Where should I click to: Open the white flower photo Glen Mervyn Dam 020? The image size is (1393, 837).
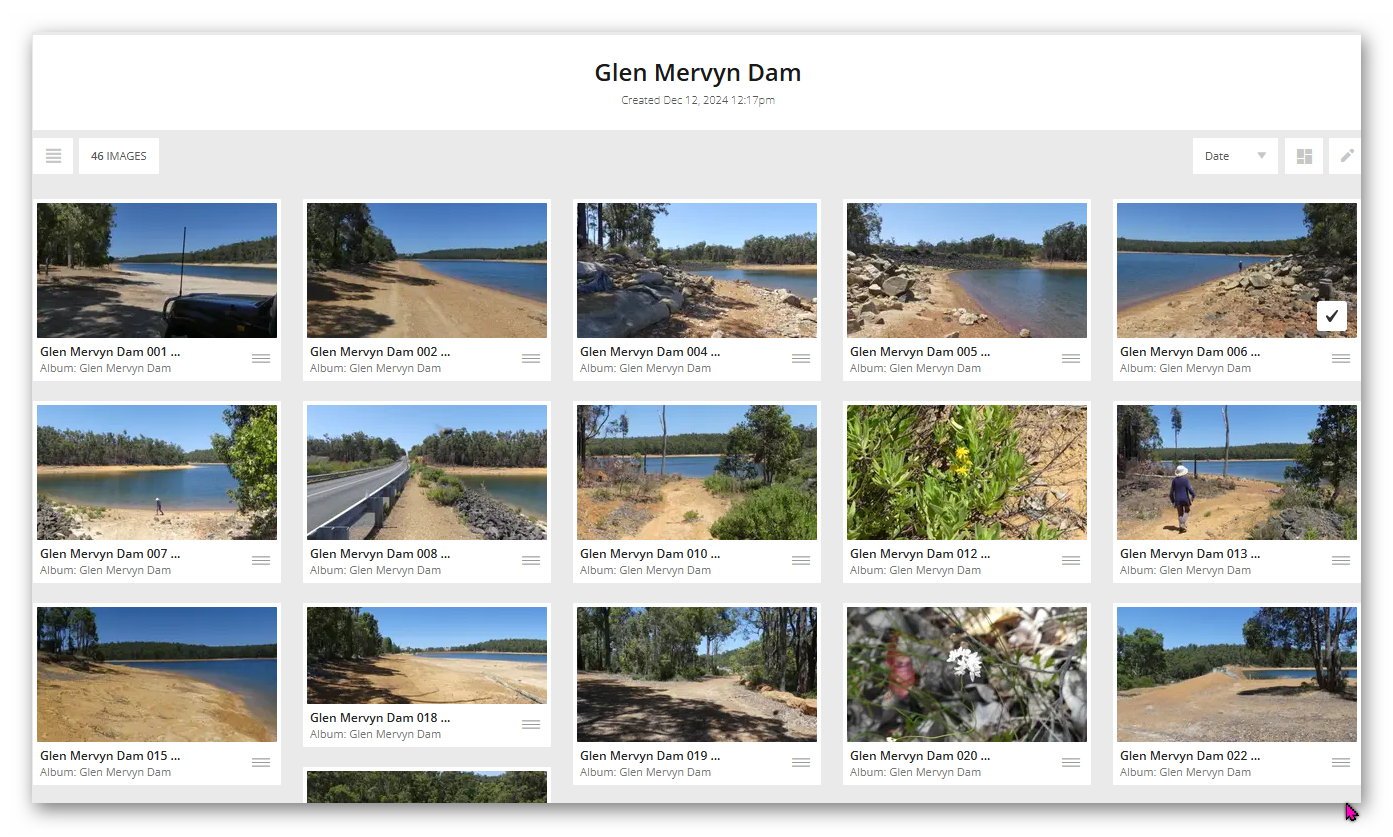pyautogui.click(x=967, y=674)
